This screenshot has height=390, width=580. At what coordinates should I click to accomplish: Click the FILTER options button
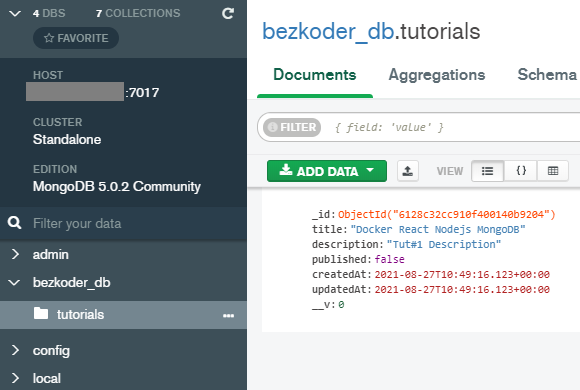[292, 127]
